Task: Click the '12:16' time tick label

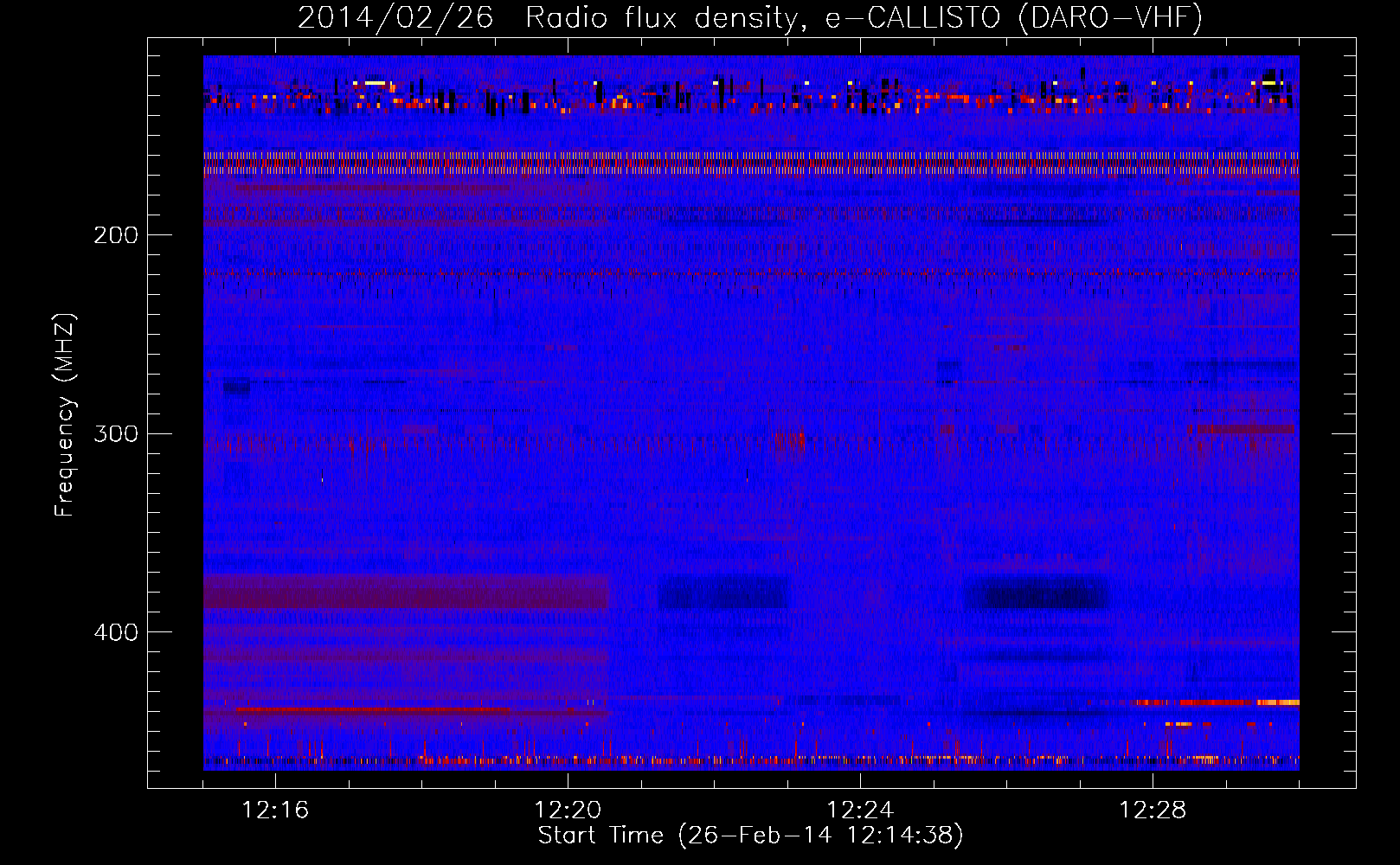Action: [275, 811]
